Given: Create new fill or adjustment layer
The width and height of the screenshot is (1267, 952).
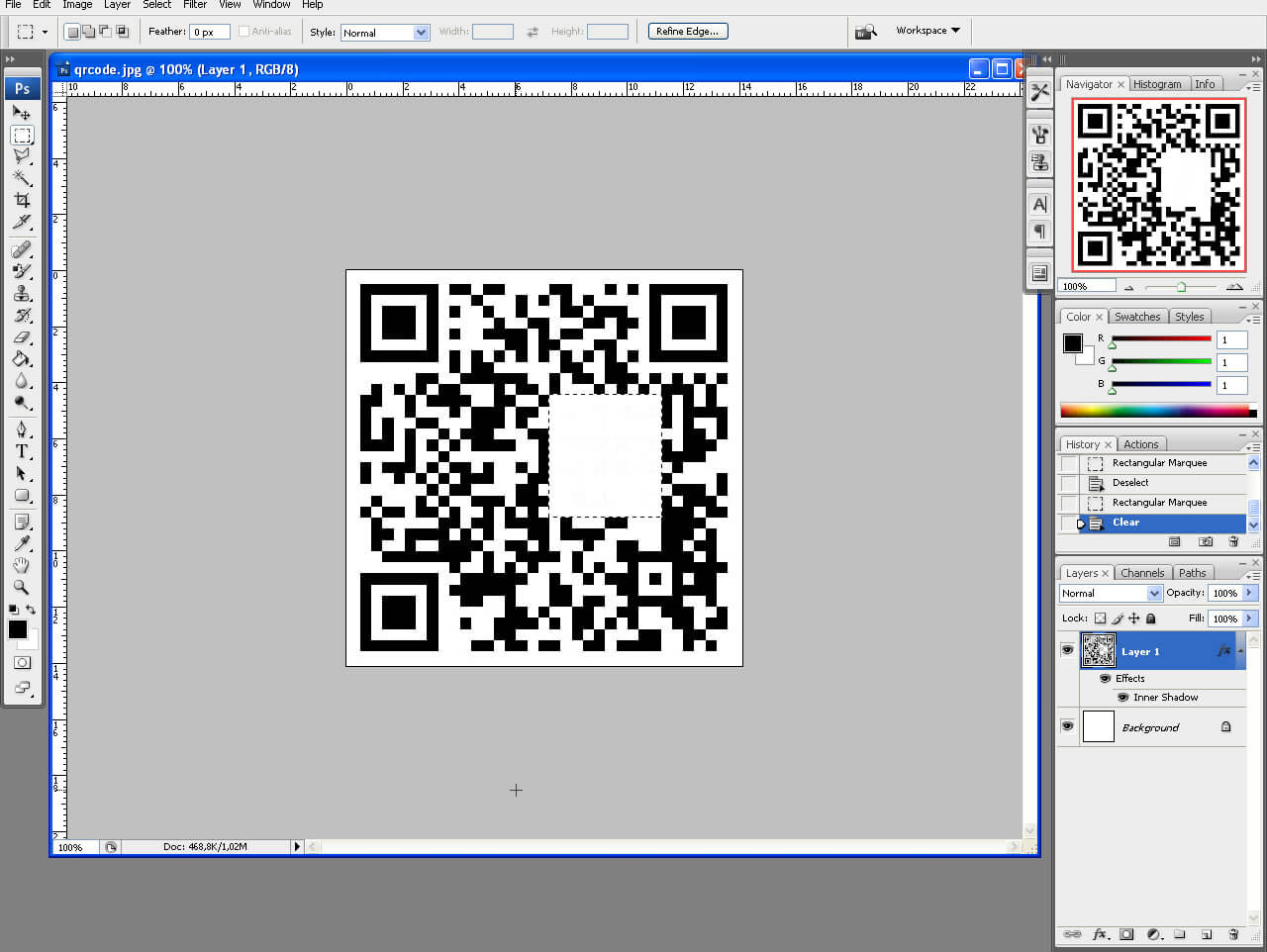Looking at the screenshot, I should [1153, 934].
